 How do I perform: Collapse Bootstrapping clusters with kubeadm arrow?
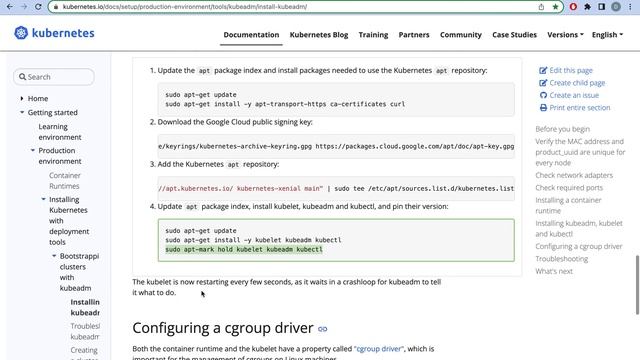coord(54,256)
